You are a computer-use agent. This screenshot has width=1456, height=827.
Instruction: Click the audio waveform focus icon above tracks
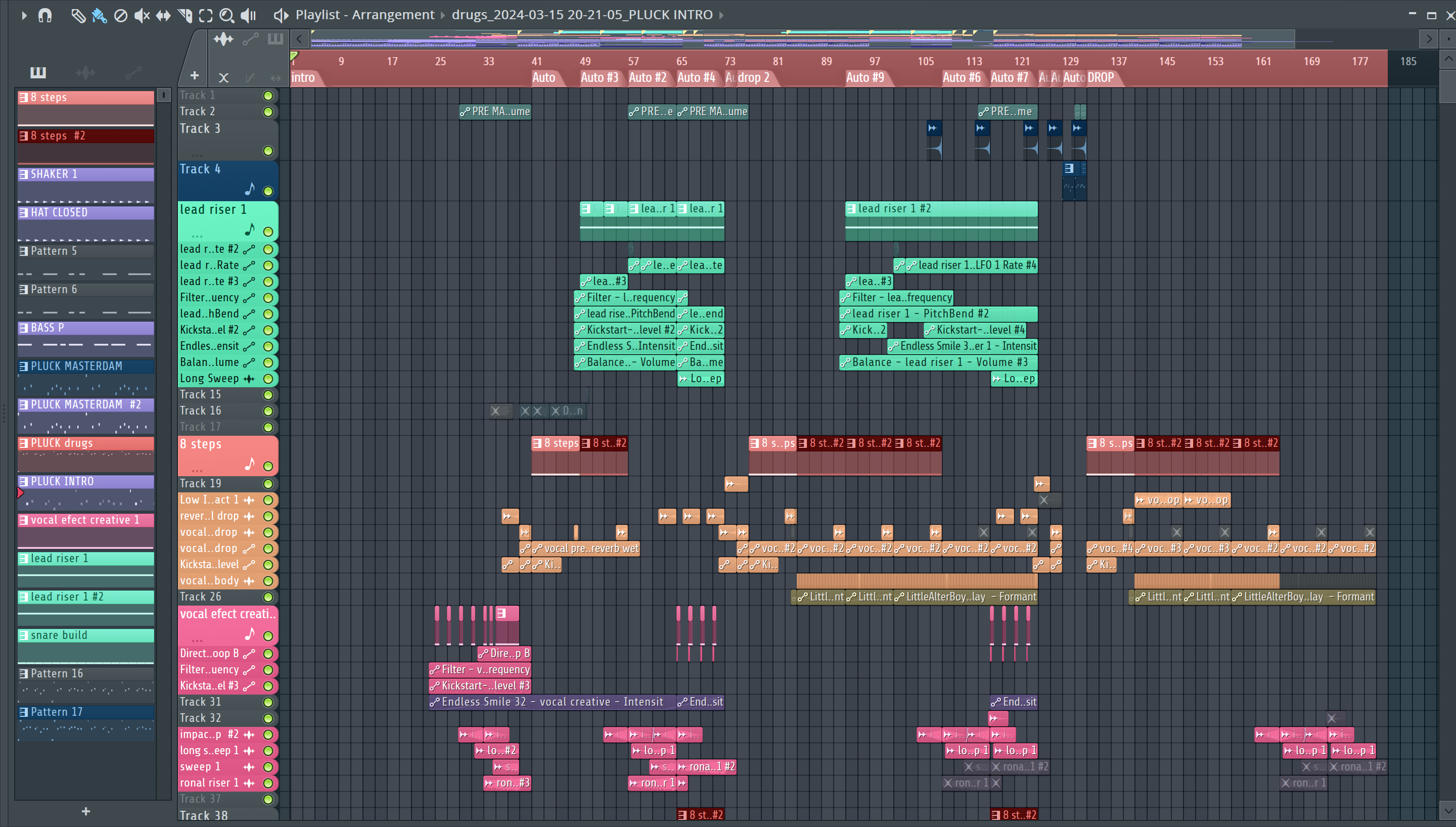coord(223,39)
